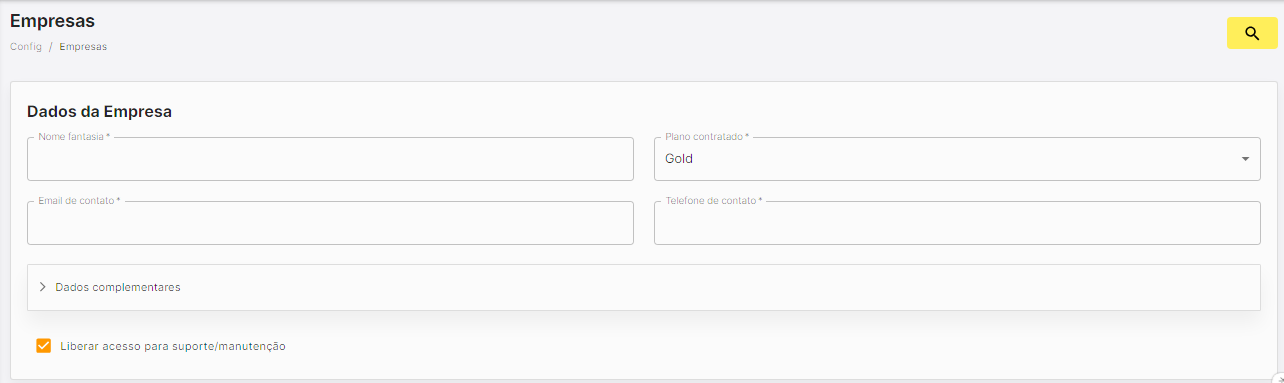Click the Empresas page title
Viewport: 1284px width, 383px height.
52,20
